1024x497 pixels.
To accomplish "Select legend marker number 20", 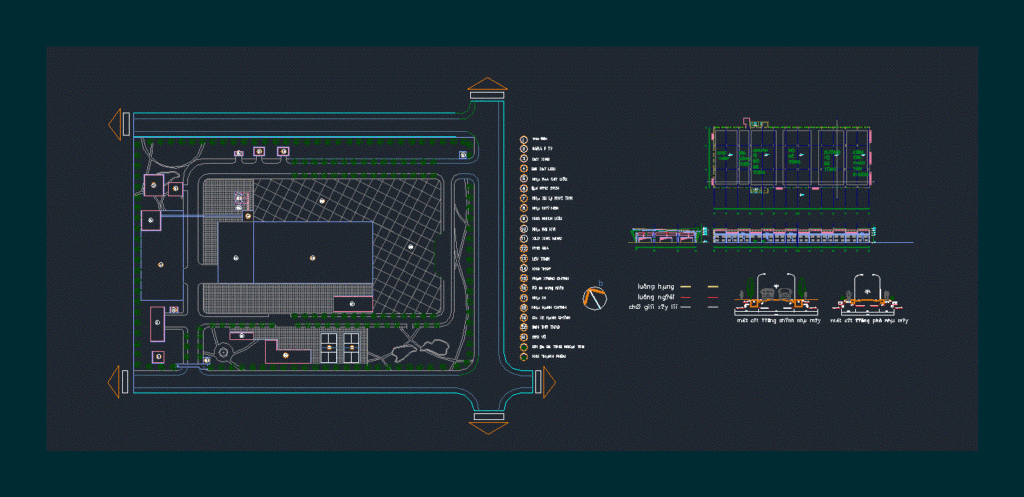I will click(524, 327).
